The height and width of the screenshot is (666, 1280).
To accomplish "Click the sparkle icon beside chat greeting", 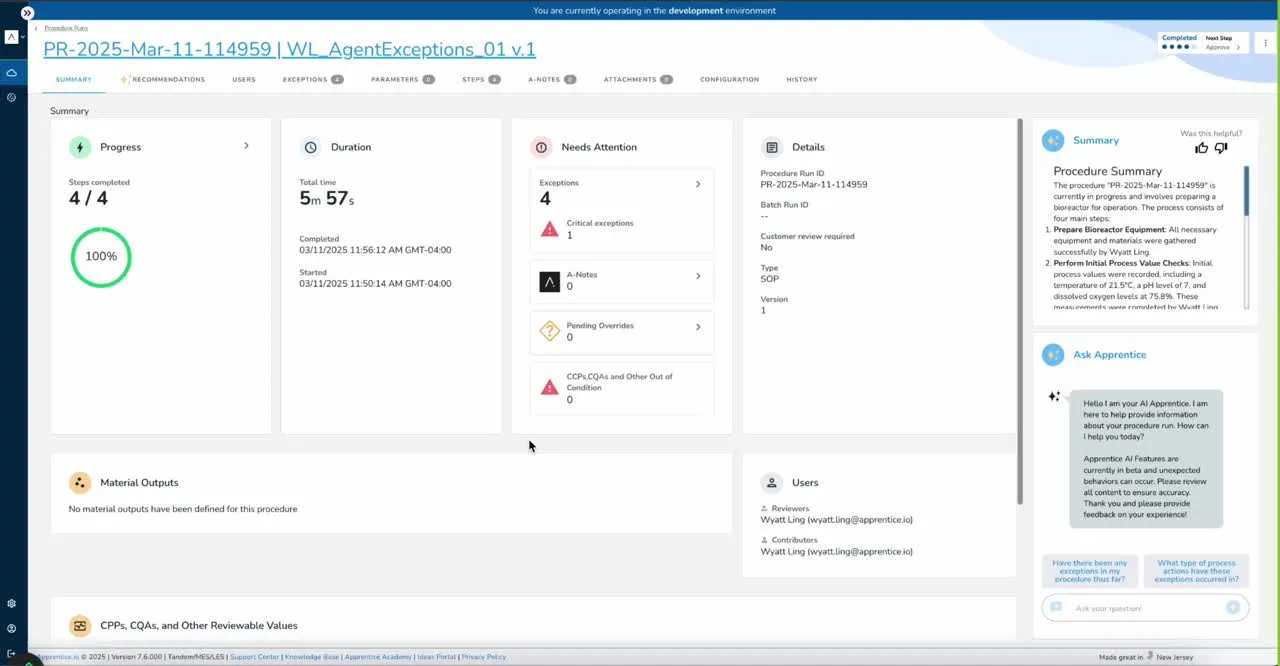I will 1054,396.
